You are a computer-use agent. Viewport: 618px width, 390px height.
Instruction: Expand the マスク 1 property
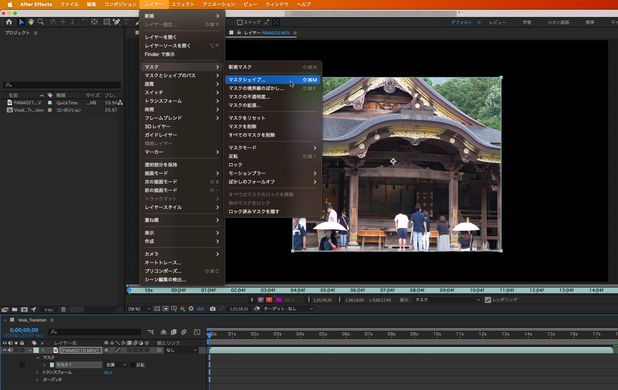[x=45, y=365]
